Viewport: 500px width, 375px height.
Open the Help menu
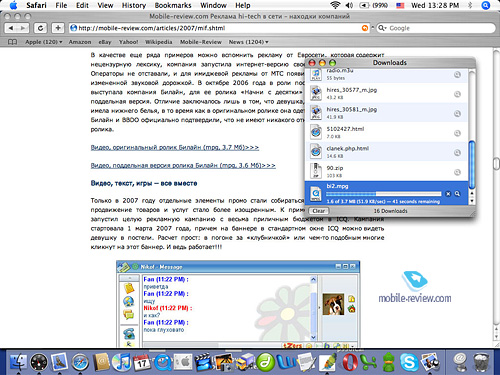coord(243,5)
